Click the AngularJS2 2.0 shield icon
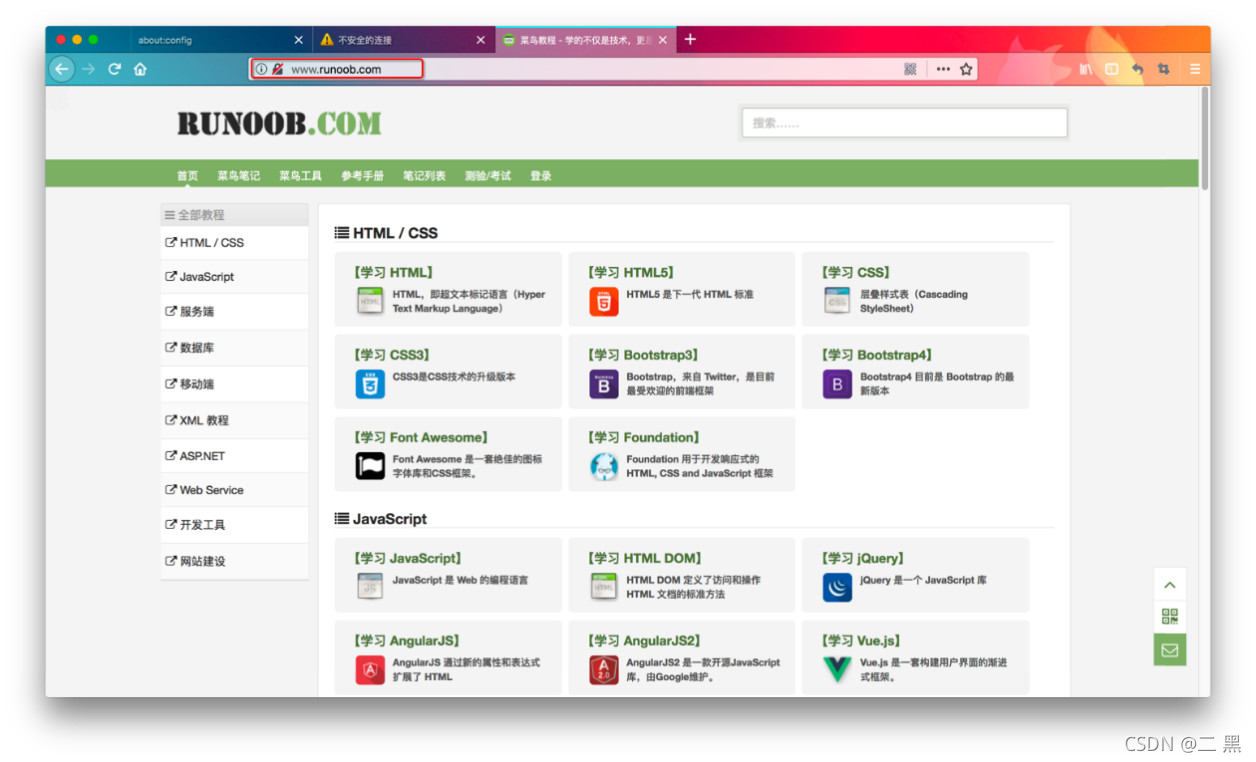1256x762 pixels. click(x=604, y=670)
